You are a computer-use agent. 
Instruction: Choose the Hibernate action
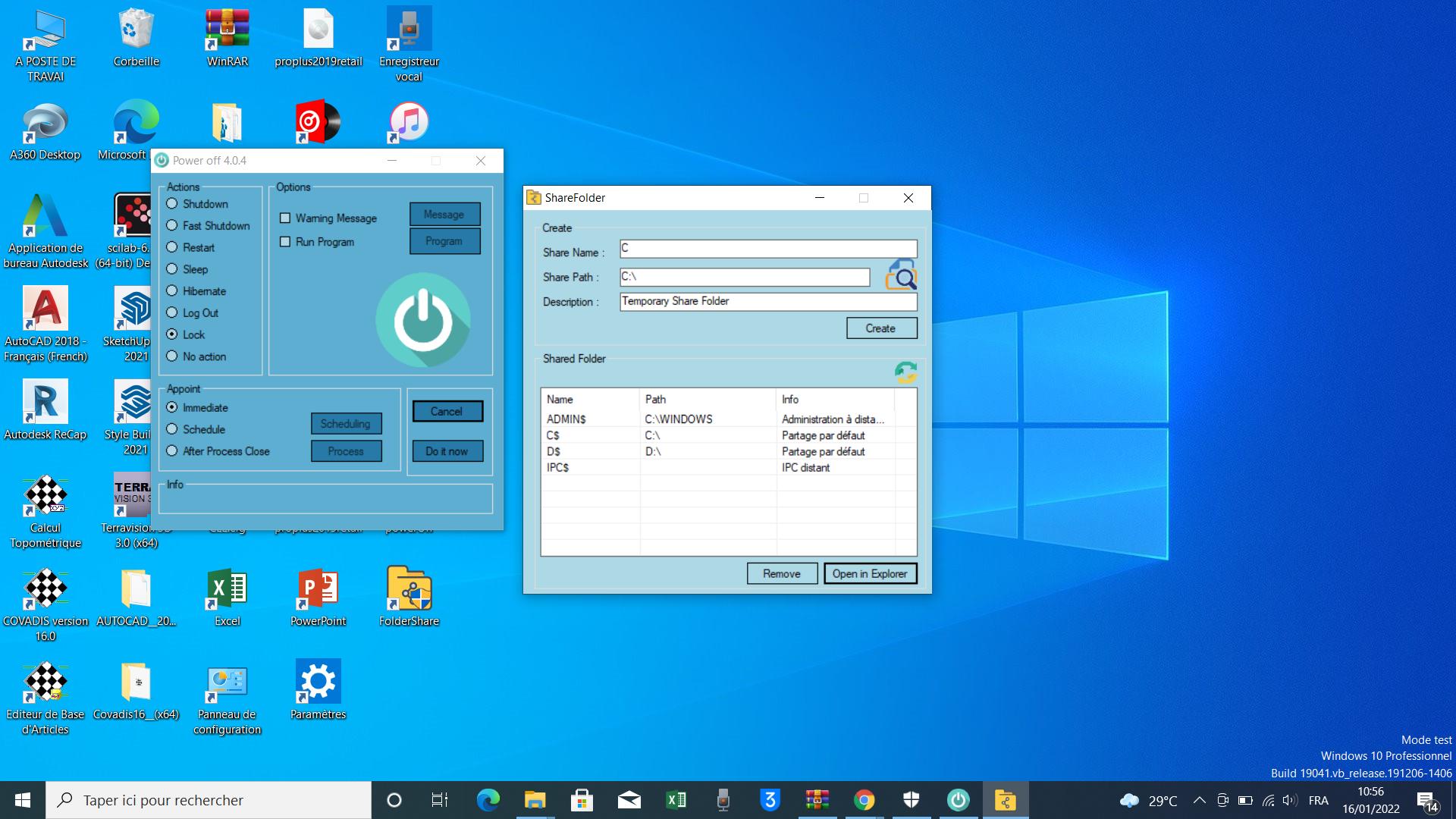(172, 291)
